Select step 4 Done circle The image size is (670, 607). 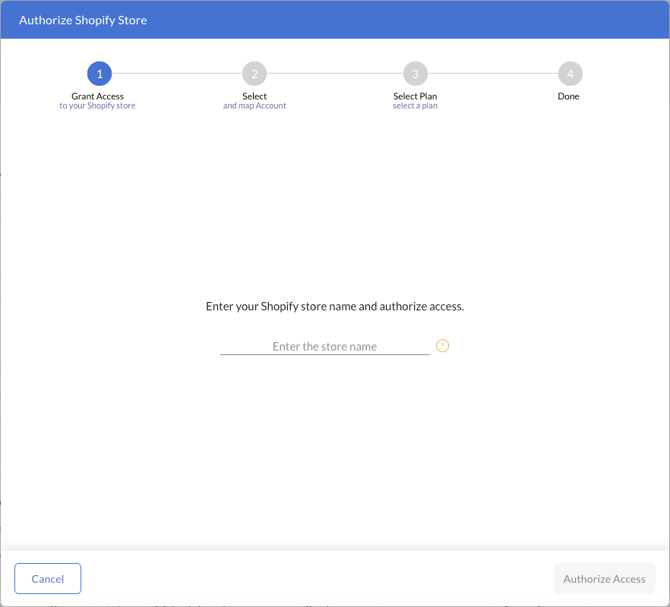570,74
